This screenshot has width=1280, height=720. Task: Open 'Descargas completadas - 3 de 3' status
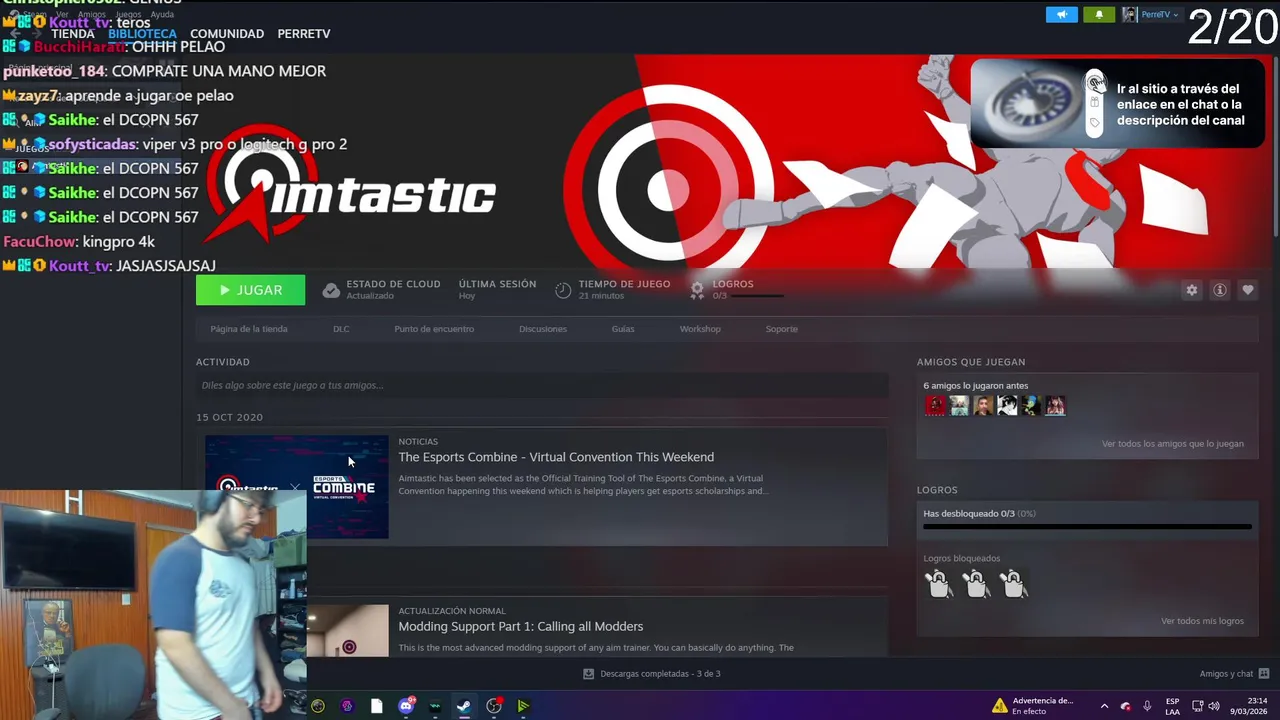[652, 674]
